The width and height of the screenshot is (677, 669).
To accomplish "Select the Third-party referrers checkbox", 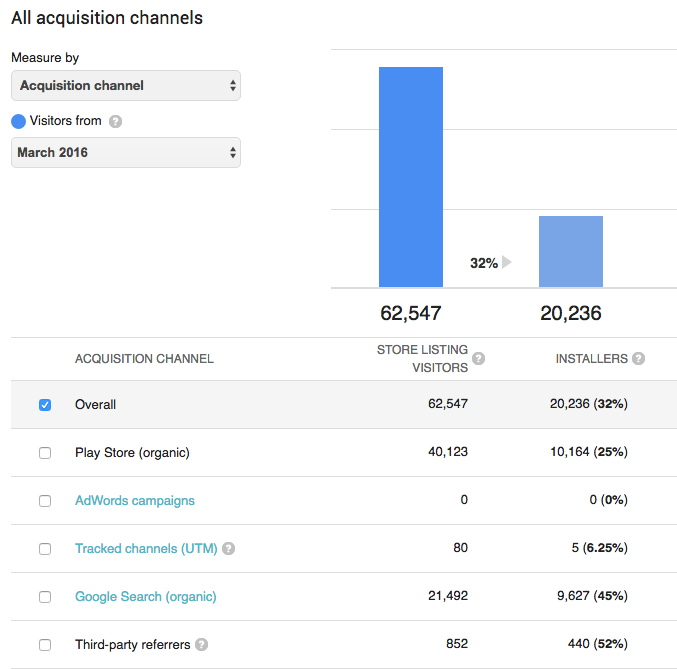I will coord(45,645).
